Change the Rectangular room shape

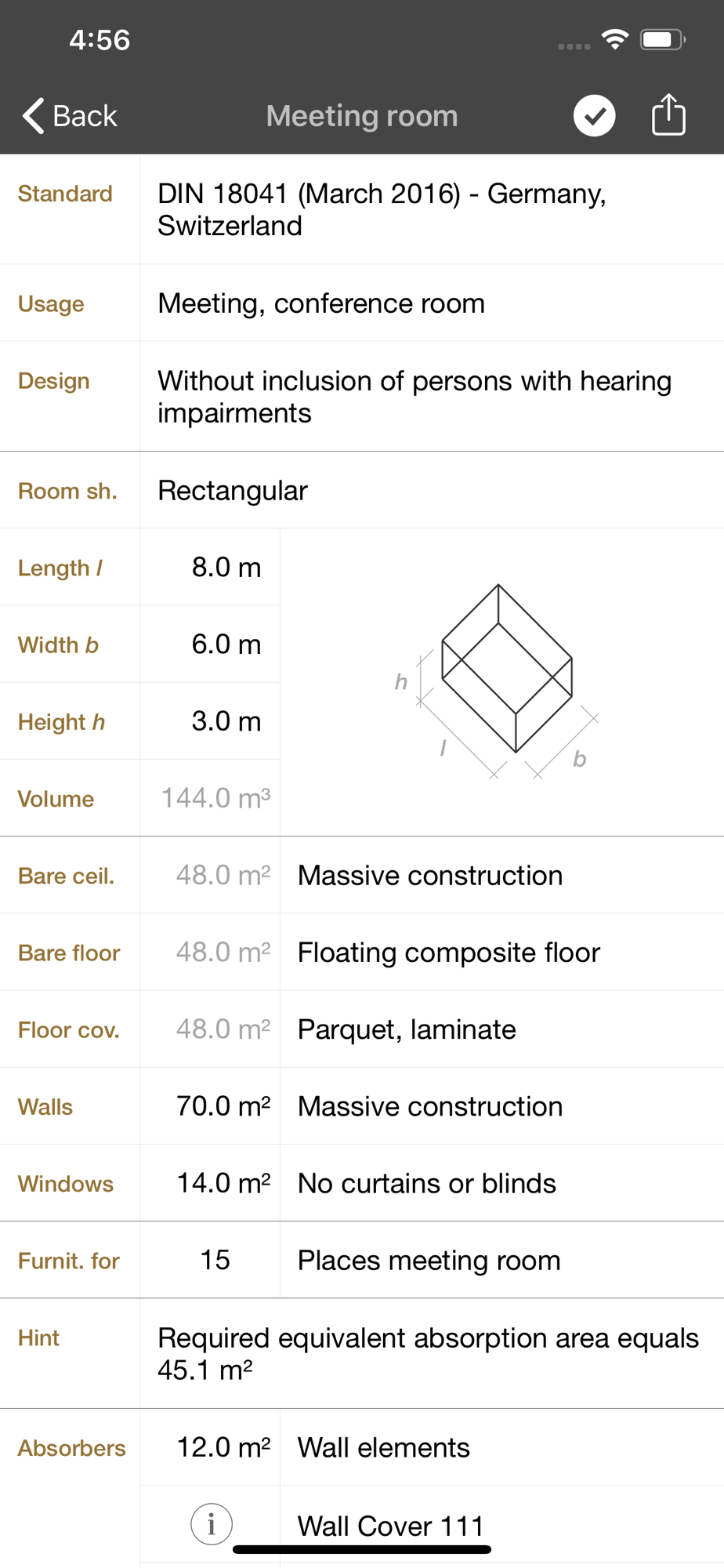(x=432, y=490)
